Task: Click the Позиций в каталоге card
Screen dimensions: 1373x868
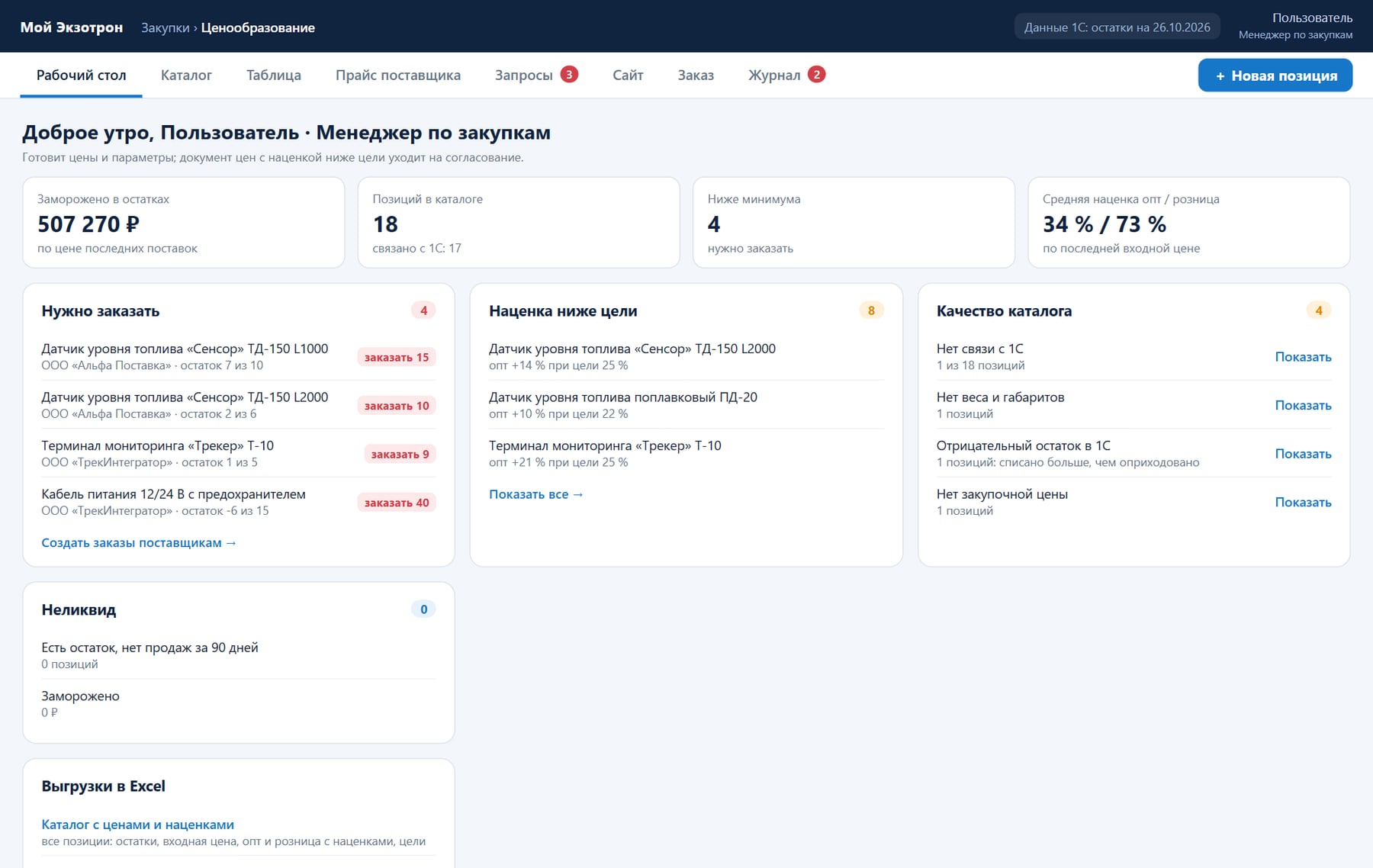Action: click(x=519, y=223)
